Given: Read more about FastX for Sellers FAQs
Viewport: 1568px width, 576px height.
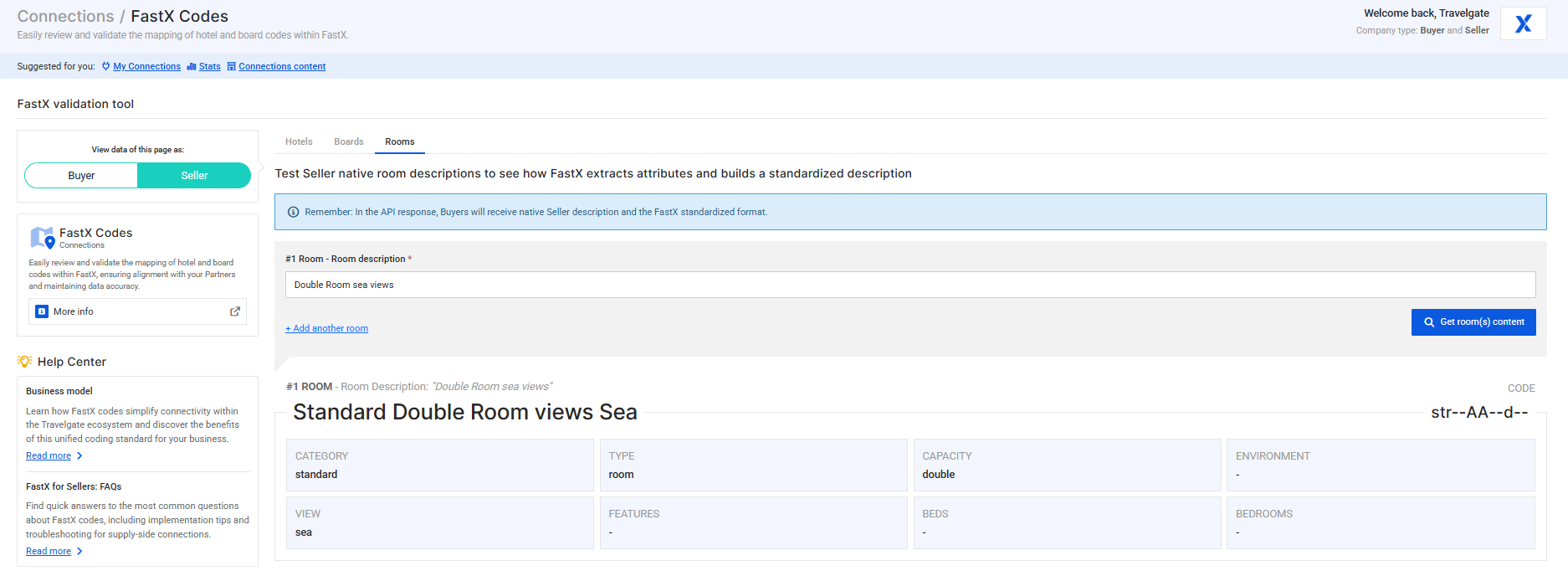Looking at the screenshot, I should coord(49,552).
